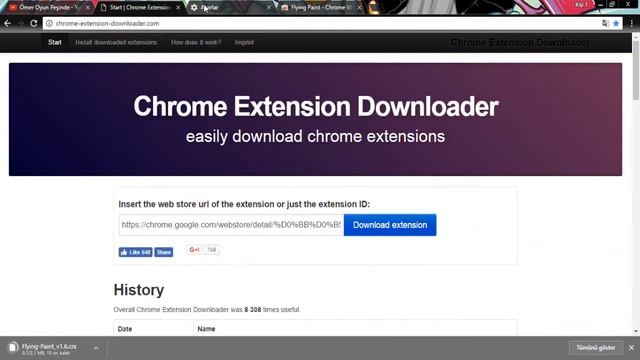Open the Chrome three-dot menu
640x360 pixels.
[x=631, y=24]
